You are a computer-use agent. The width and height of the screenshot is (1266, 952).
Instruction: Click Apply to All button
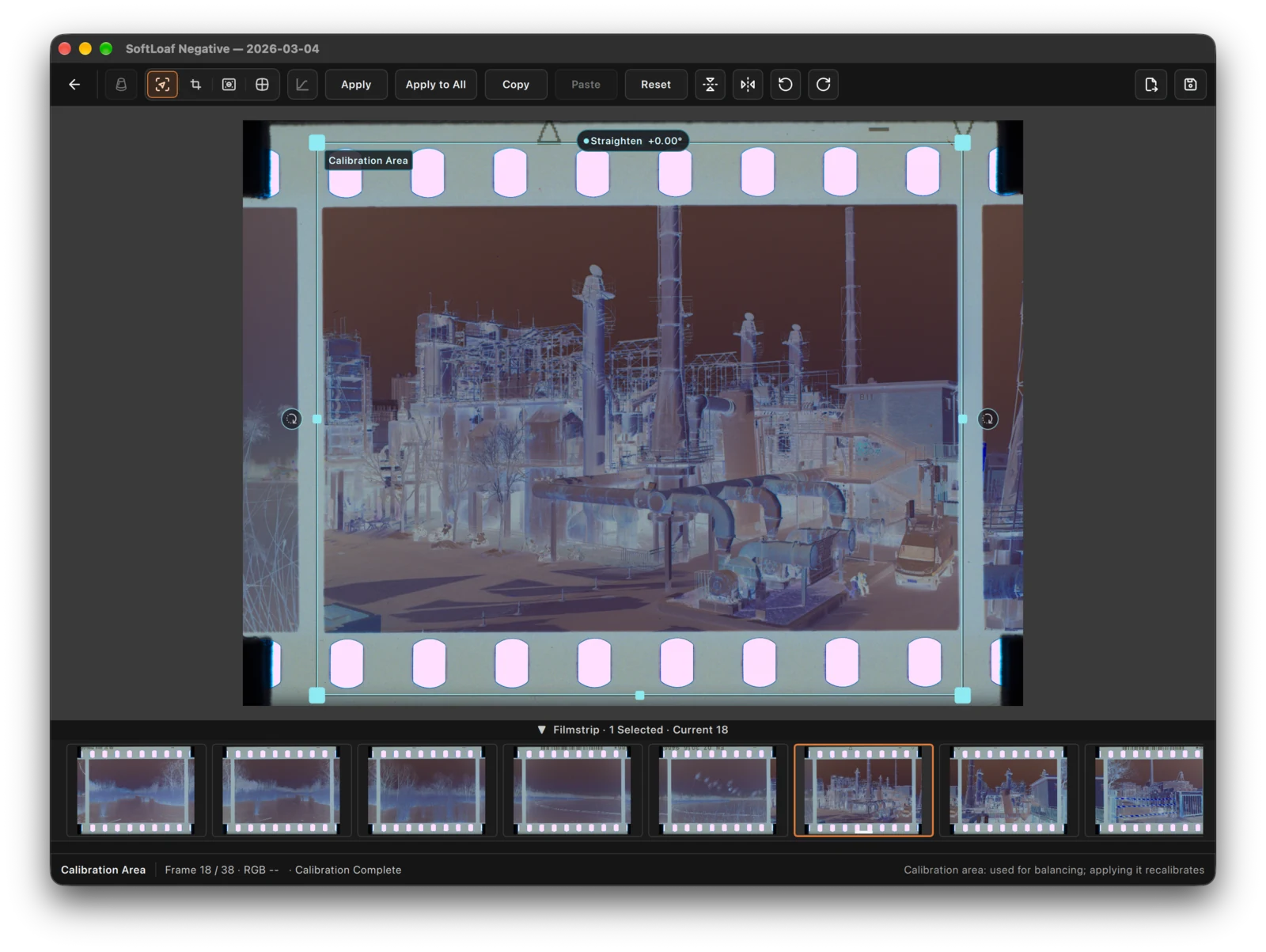(x=436, y=85)
